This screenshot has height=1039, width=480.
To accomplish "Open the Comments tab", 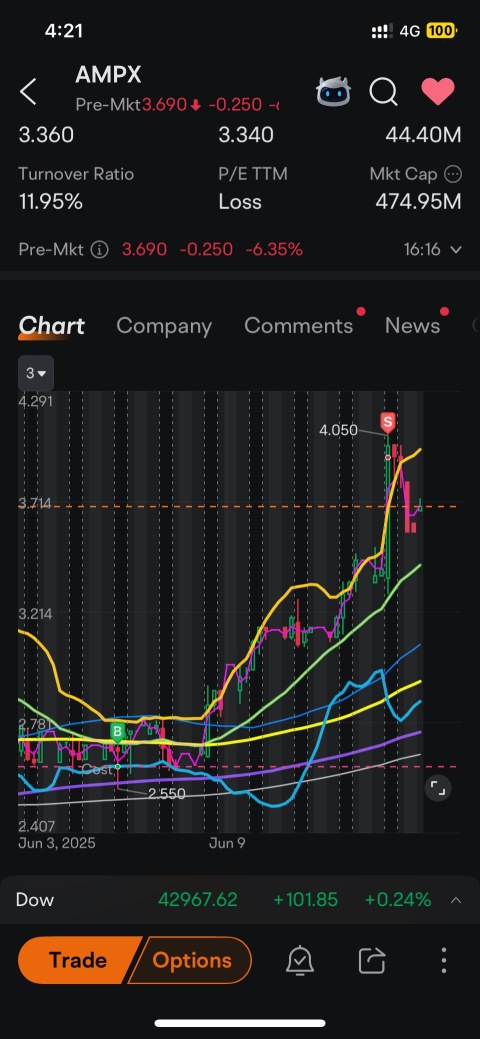I will pyautogui.click(x=298, y=325).
